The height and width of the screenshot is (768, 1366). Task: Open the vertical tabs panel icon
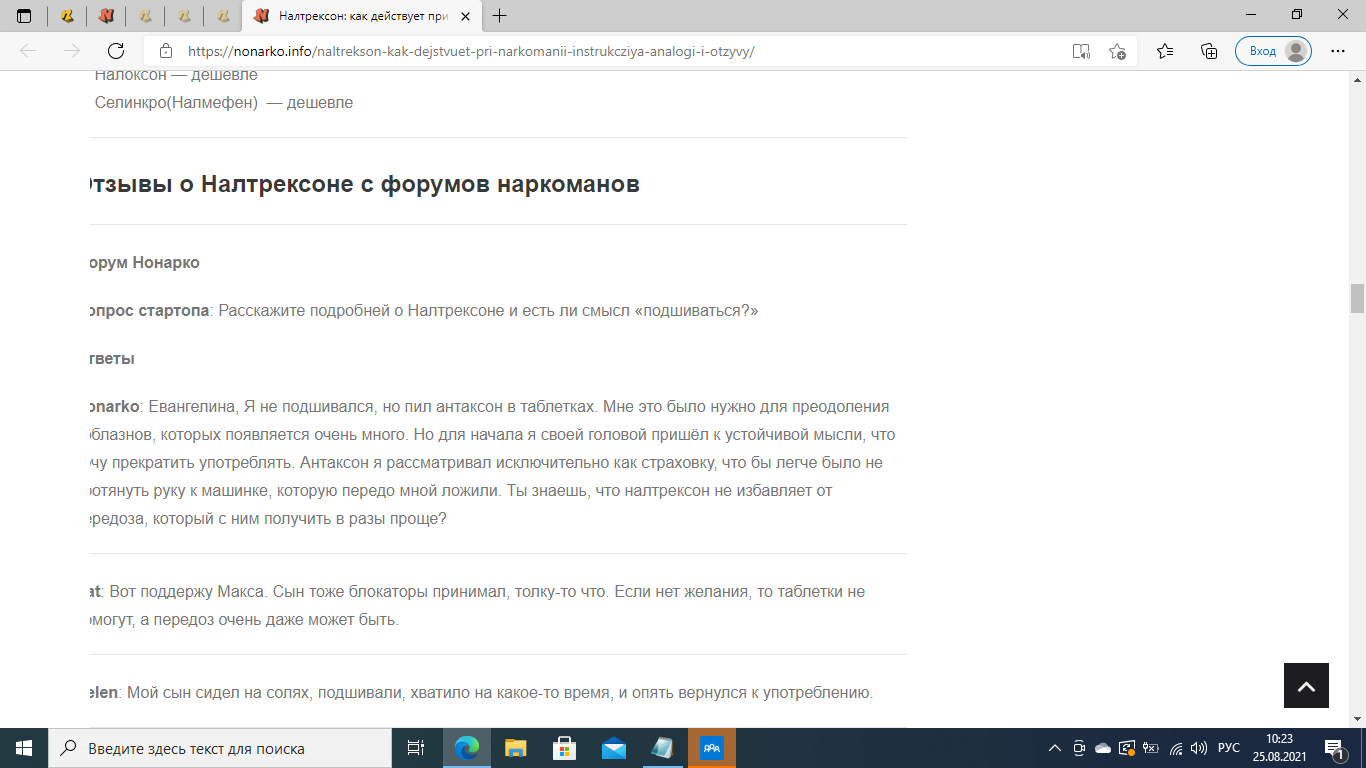click(x=24, y=16)
